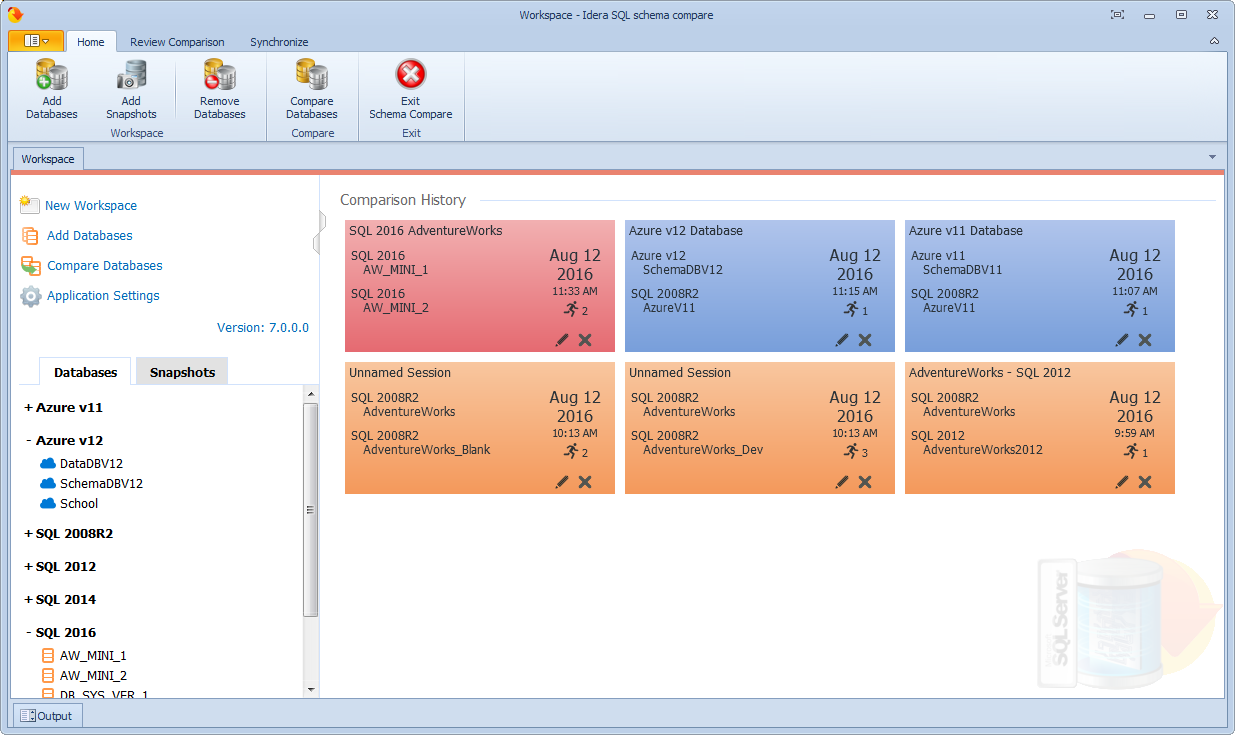Viewport: 1235px width, 735px height.
Task: Delete the Azure v12 Database session card
Action: point(865,340)
